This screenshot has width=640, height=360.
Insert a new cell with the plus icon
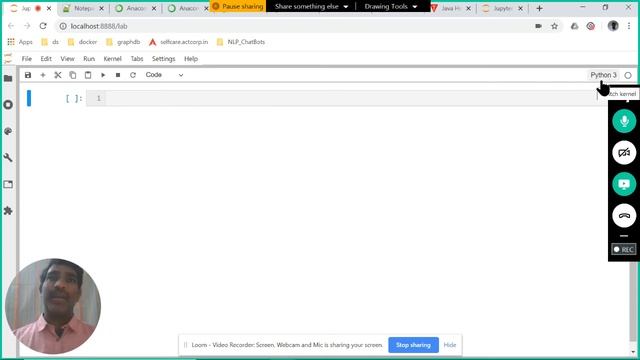(x=43, y=75)
